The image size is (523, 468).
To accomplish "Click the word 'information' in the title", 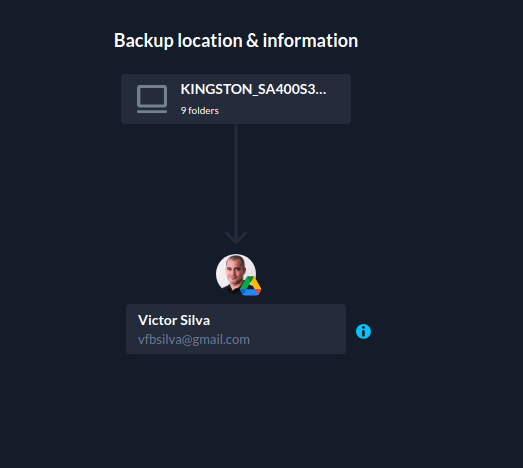I will [310, 41].
